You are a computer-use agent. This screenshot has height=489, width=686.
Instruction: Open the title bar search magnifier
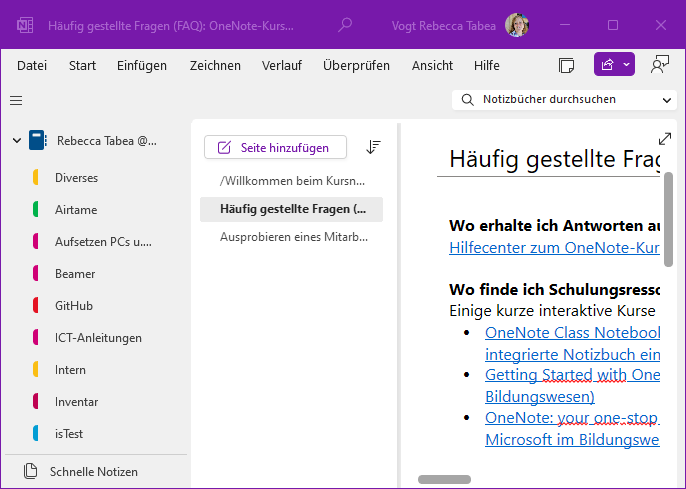345,25
